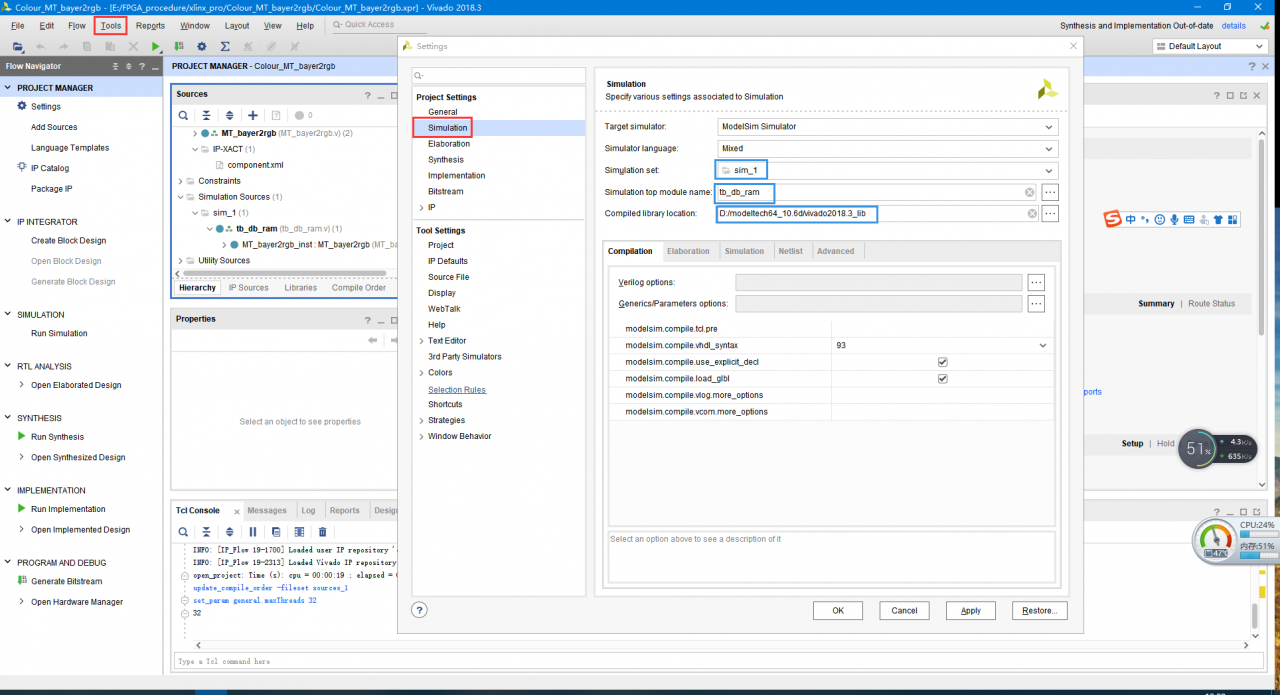Click Cancel in Settings dialog
Image resolution: width=1280 pixels, height=695 pixels.
pyautogui.click(x=904, y=611)
